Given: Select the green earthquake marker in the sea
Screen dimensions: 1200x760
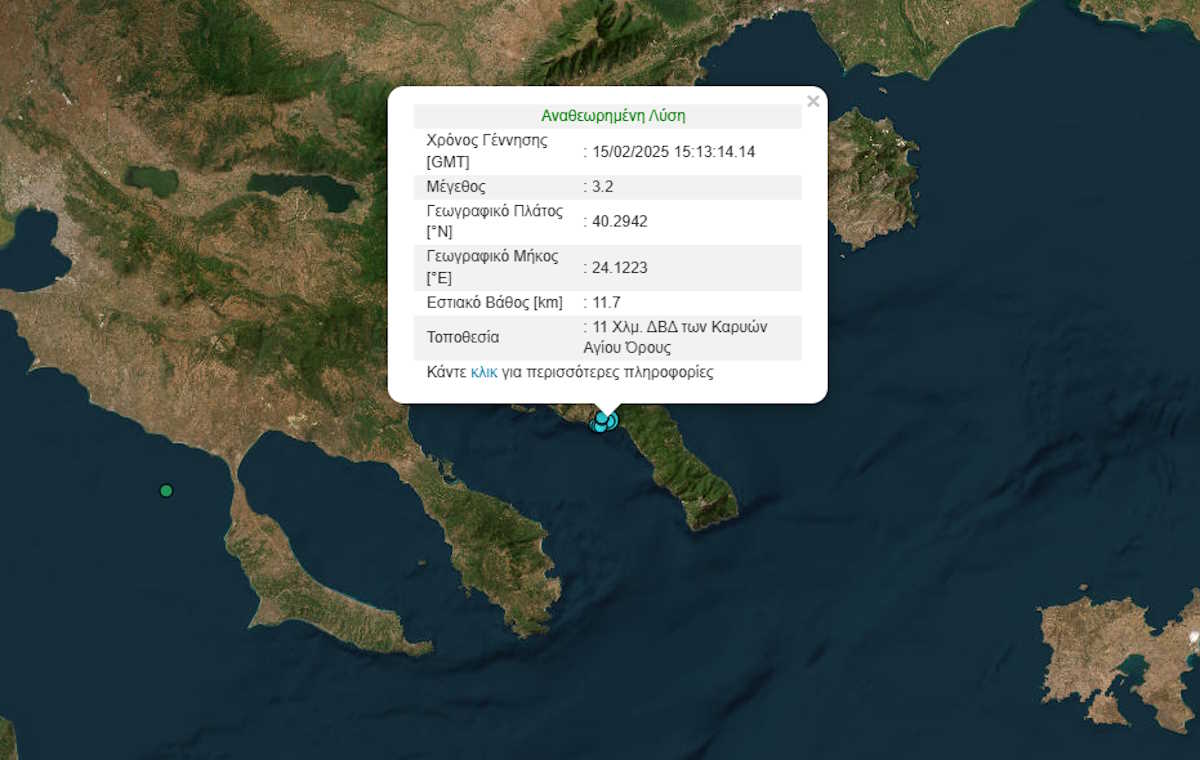Looking at the screenshot, I should click(x=166, y=490).
